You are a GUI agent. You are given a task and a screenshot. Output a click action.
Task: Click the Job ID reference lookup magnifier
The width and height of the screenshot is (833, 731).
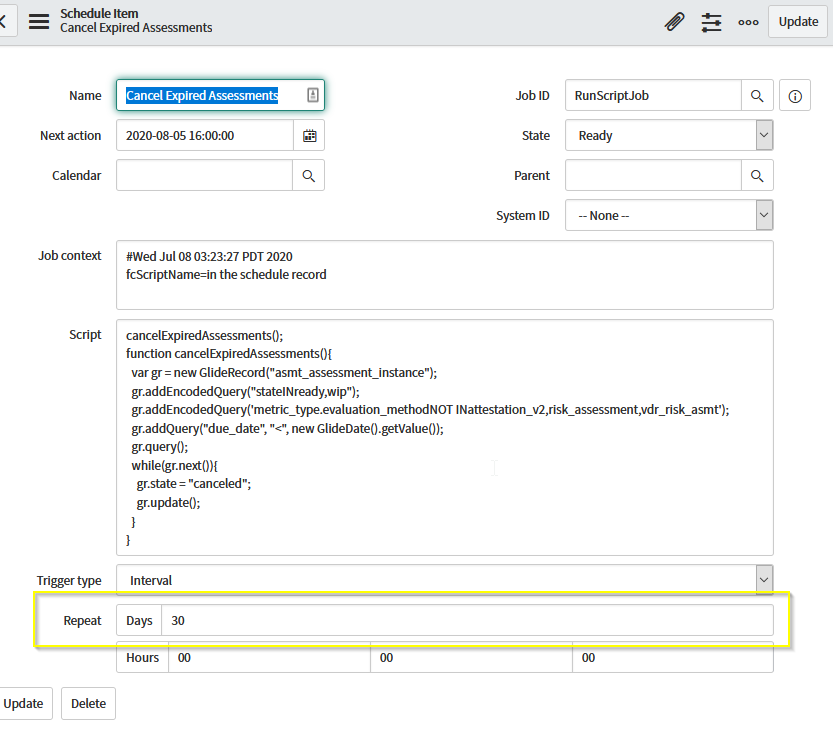[758, 95]
